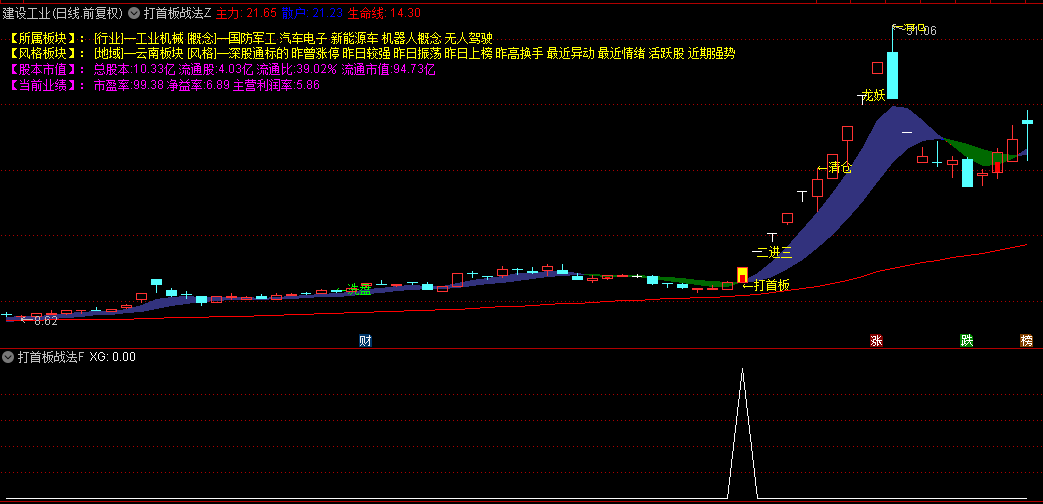
Task: Click the XG: 0.00 value
Action: 112,357
